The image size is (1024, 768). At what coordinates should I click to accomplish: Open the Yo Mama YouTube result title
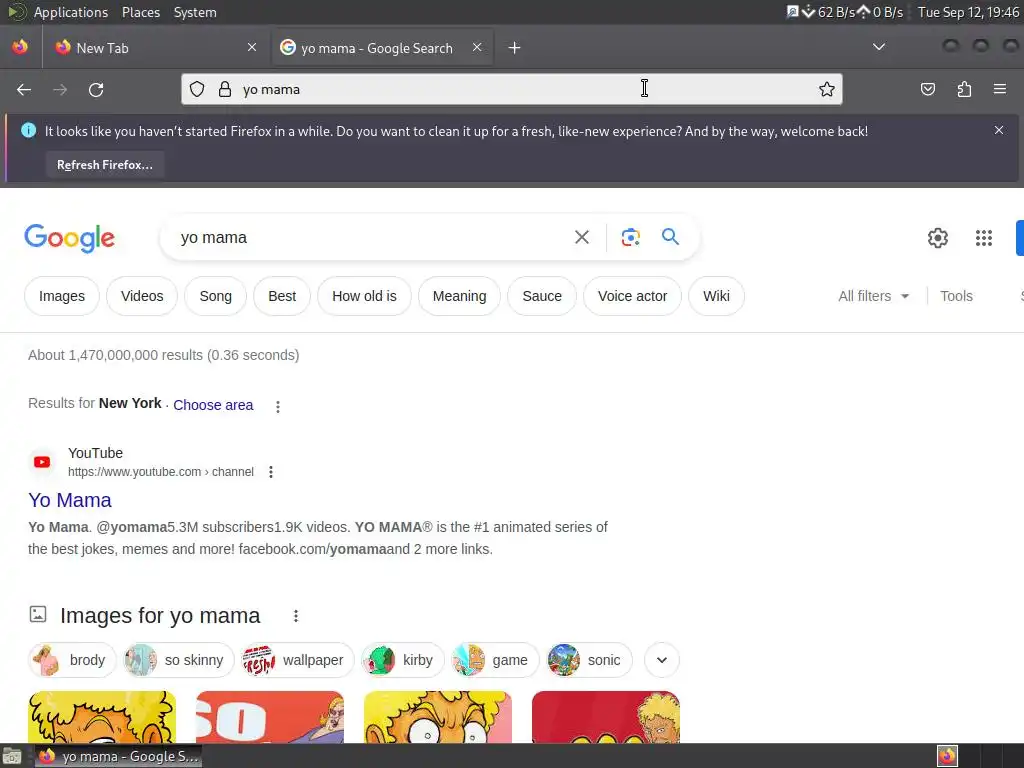coord(70,500)
